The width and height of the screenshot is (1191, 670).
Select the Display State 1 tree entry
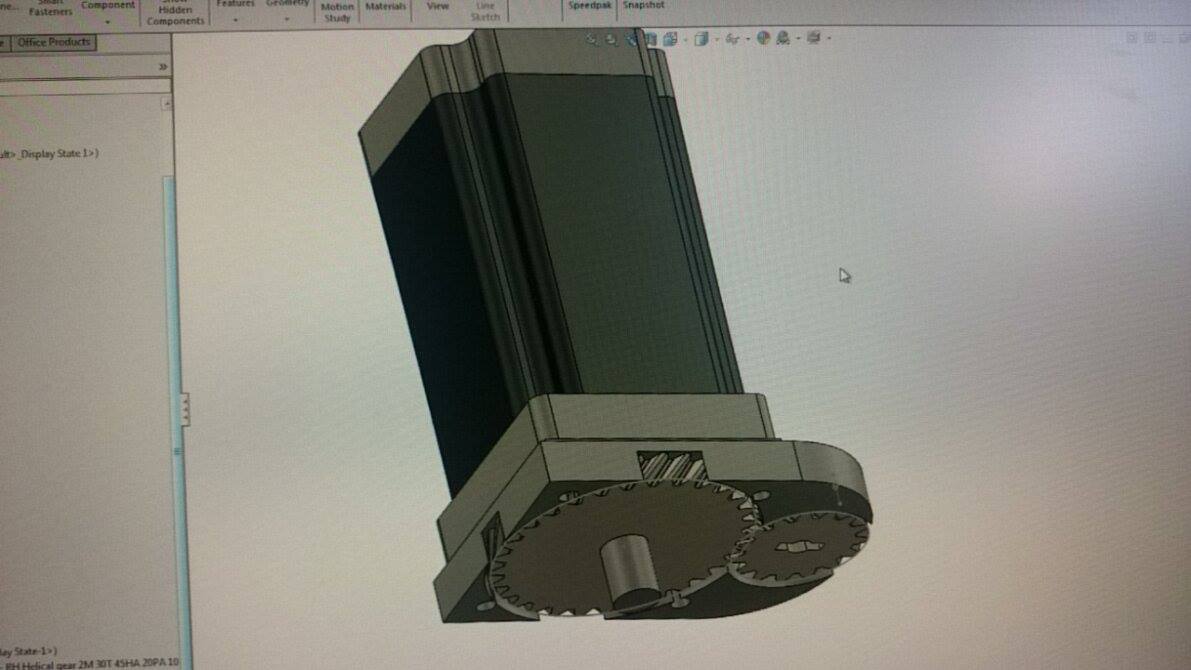pos(49,153)
